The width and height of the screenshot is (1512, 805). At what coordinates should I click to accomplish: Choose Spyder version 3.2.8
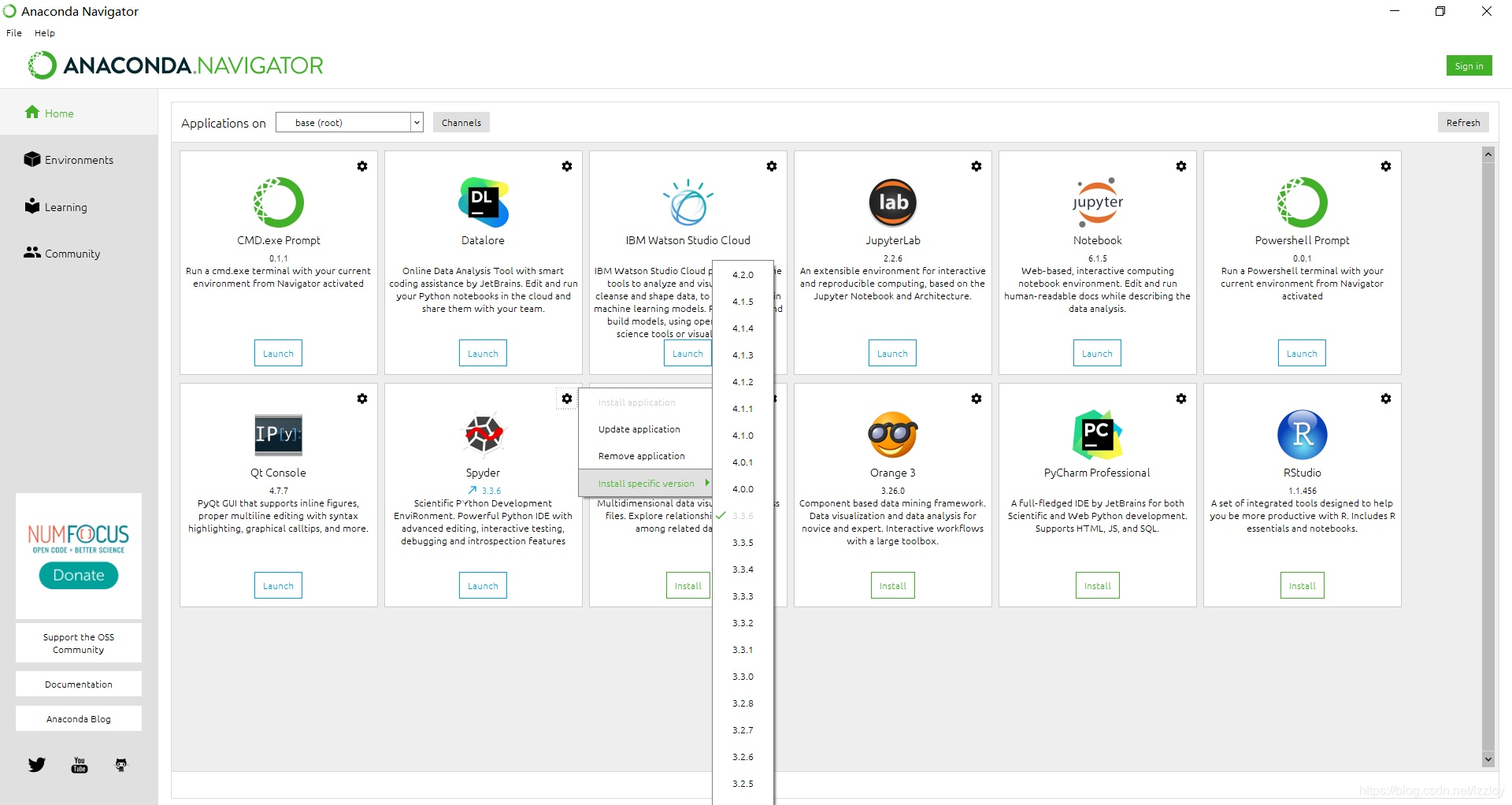tap(743, 703)
